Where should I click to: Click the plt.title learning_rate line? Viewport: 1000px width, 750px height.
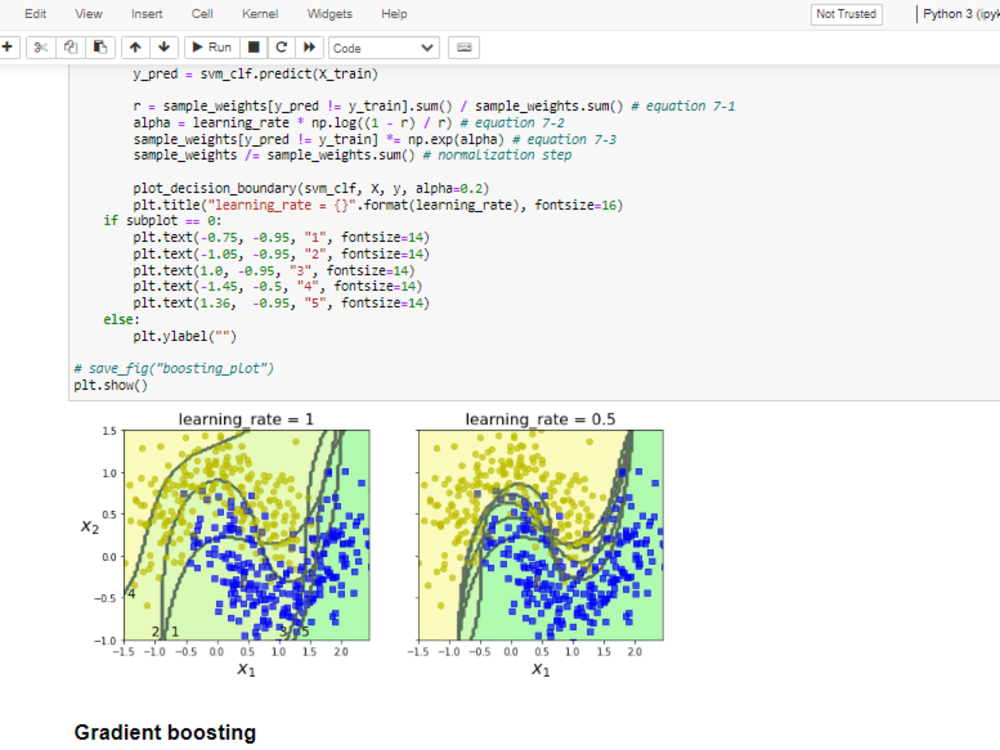coord(378,205)
